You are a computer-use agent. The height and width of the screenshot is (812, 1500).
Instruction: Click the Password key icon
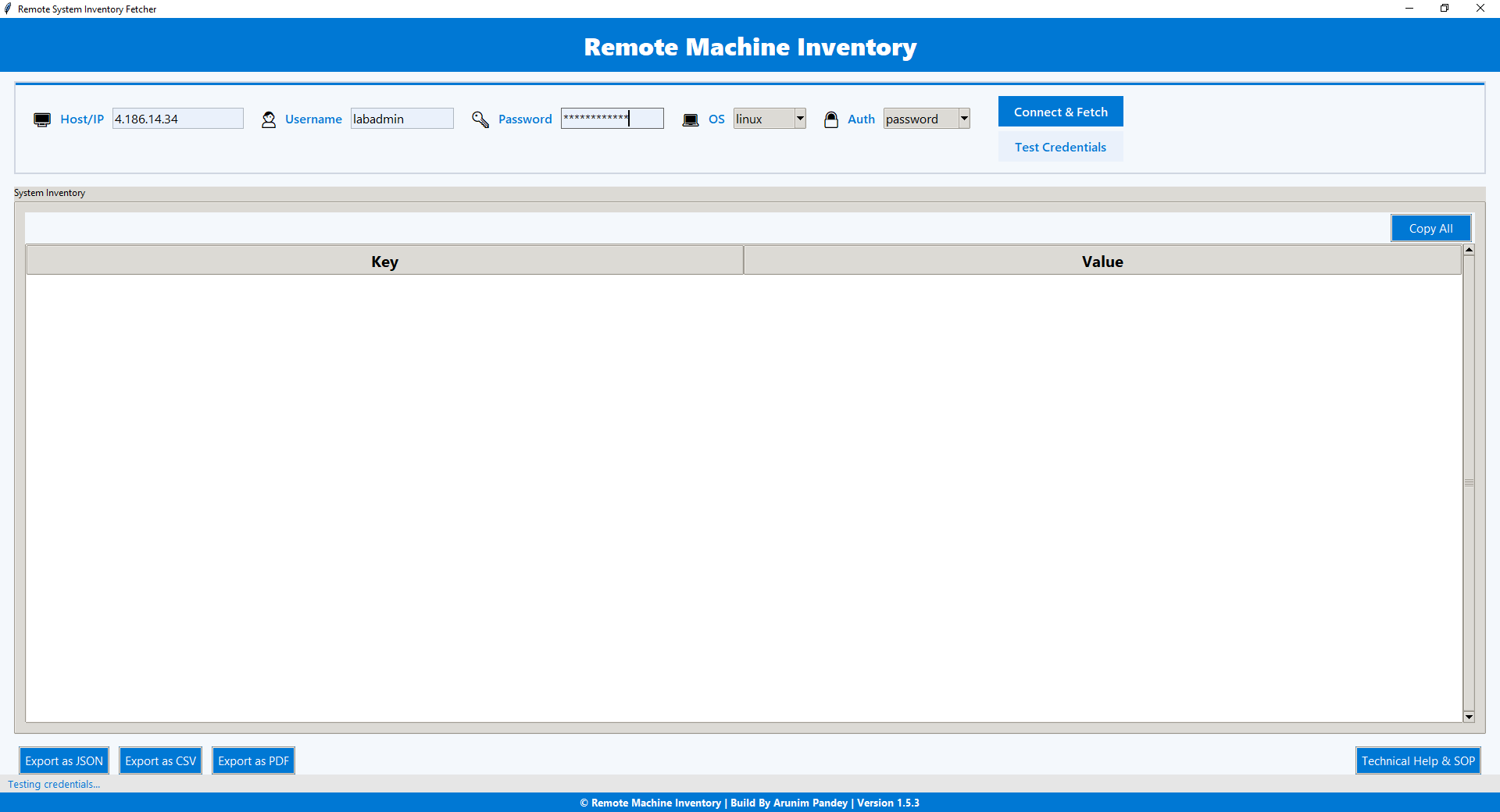point(480,119)
